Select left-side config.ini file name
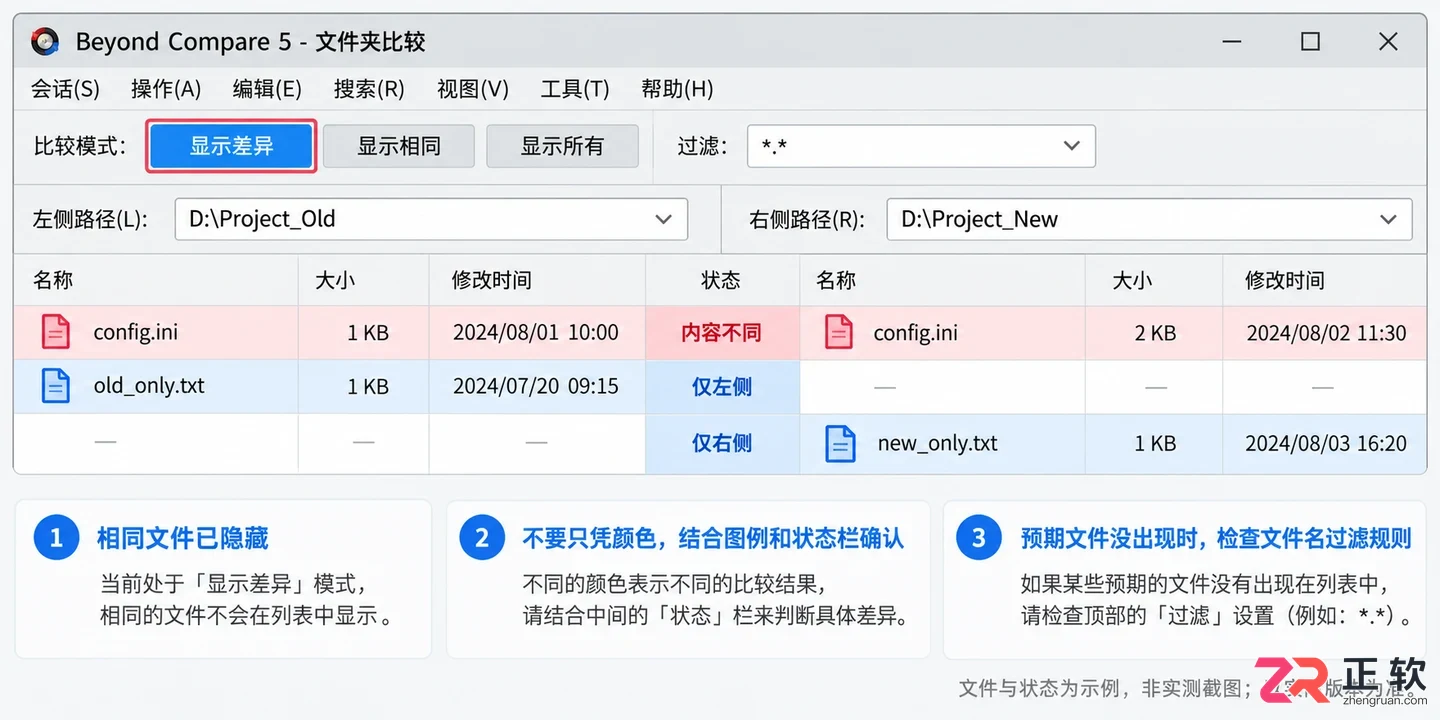This screenshot has height=720, width=1440. [x=136, y=332]
